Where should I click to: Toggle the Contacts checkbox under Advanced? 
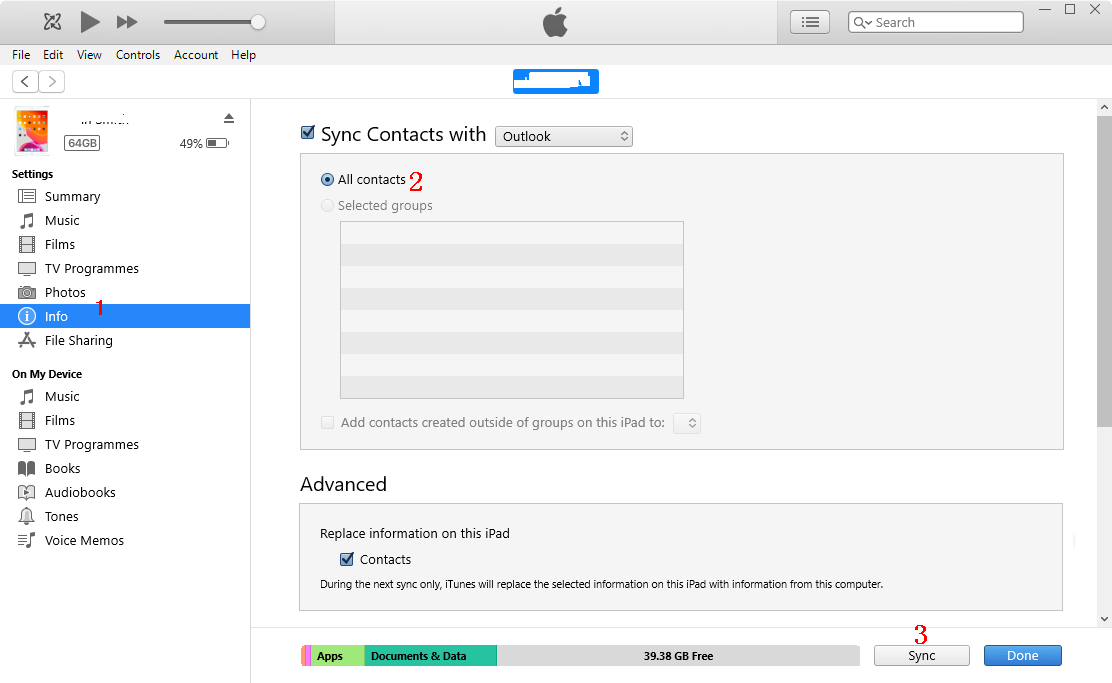pyautogui.click(x=347, y=559)
